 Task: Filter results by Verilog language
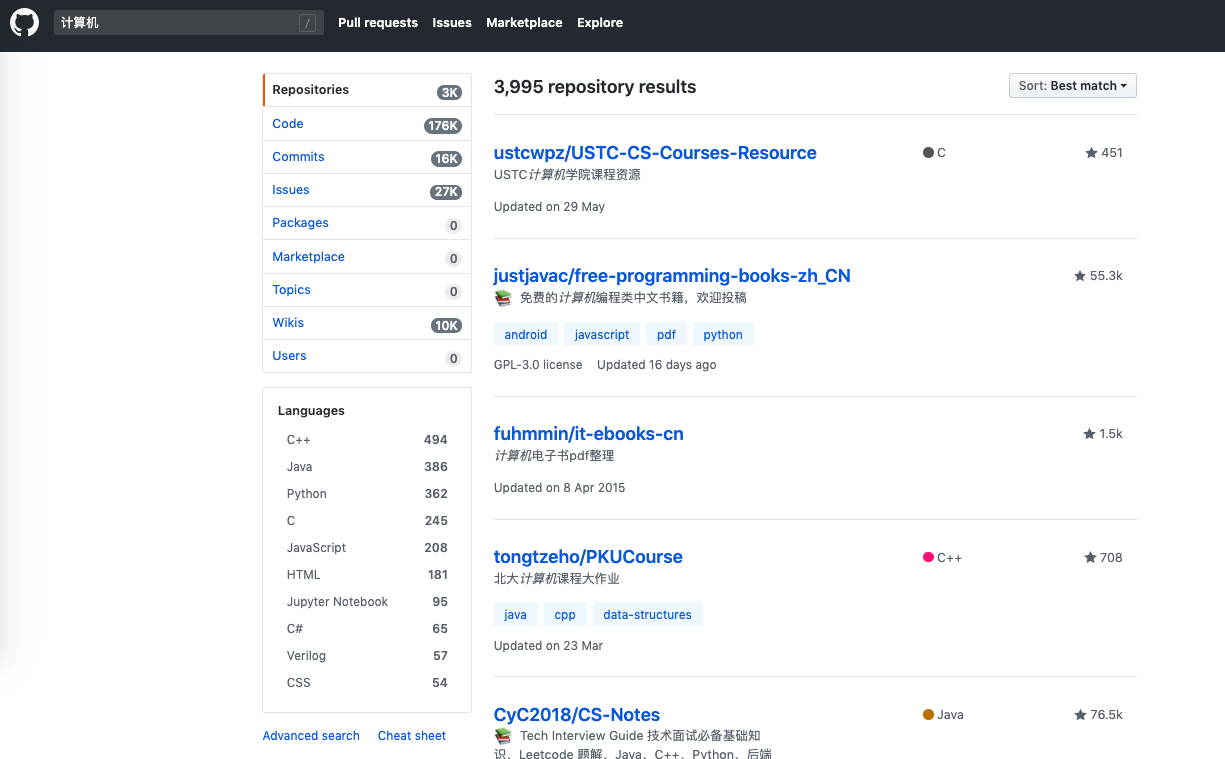(x=367, y=656)
